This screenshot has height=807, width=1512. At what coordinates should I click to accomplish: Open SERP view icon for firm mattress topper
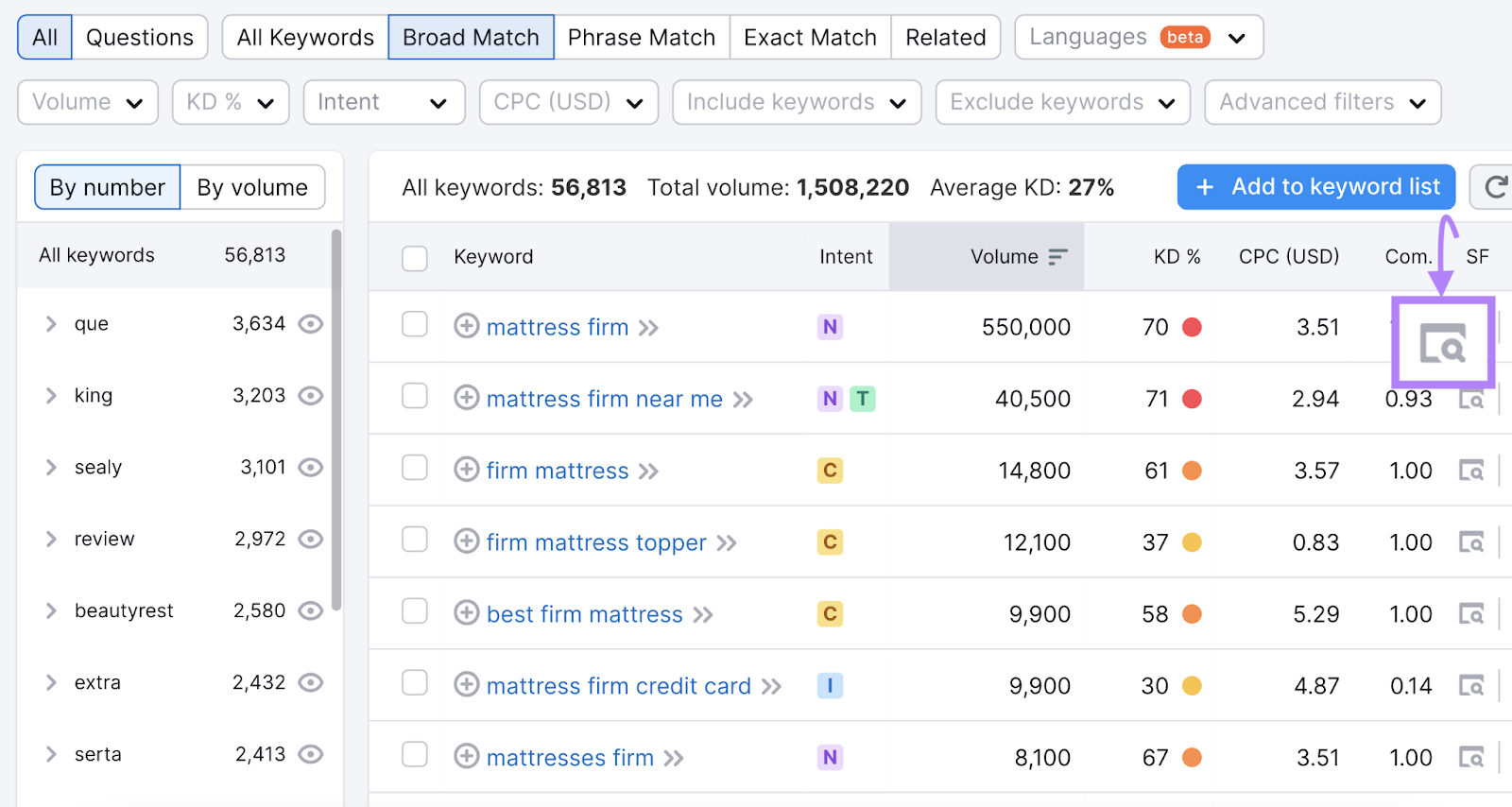click(1470, 542)
